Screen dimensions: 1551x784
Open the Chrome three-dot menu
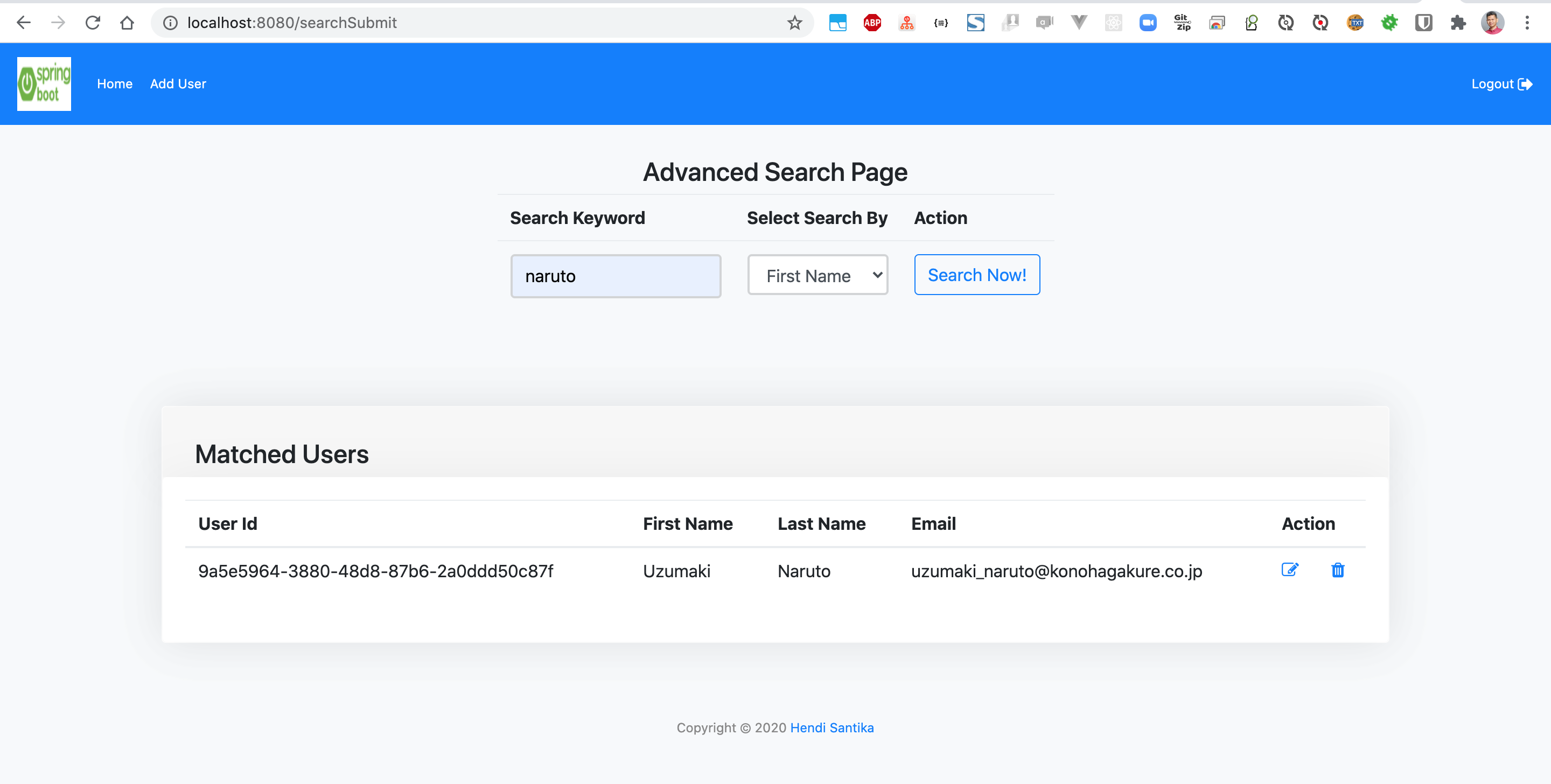pyautogui.click(x=1527, y=23)
